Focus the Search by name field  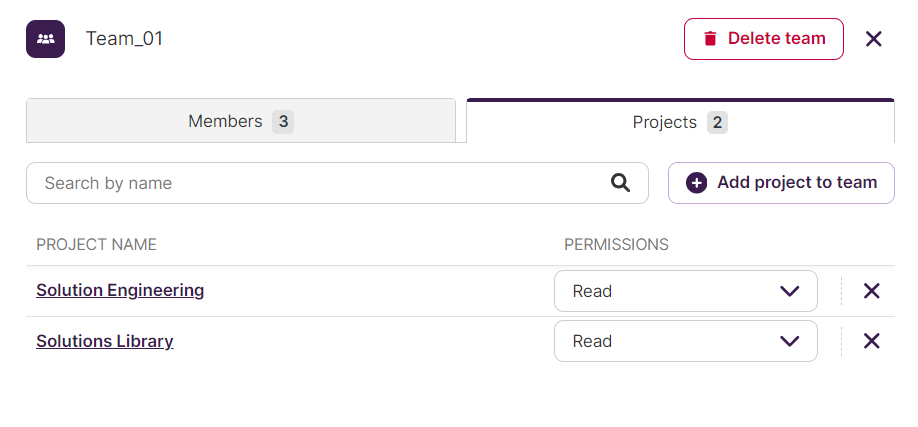337,183
